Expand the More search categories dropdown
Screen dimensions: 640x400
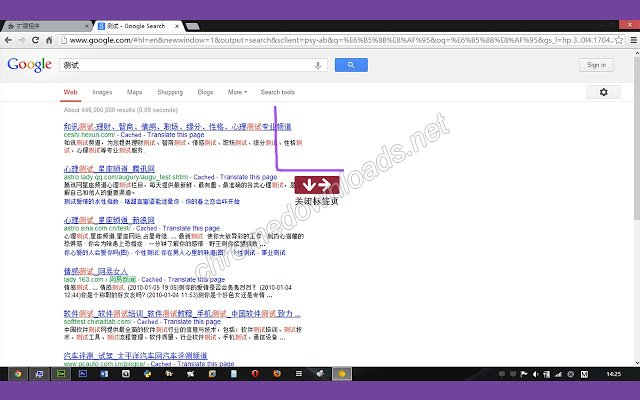237,92
